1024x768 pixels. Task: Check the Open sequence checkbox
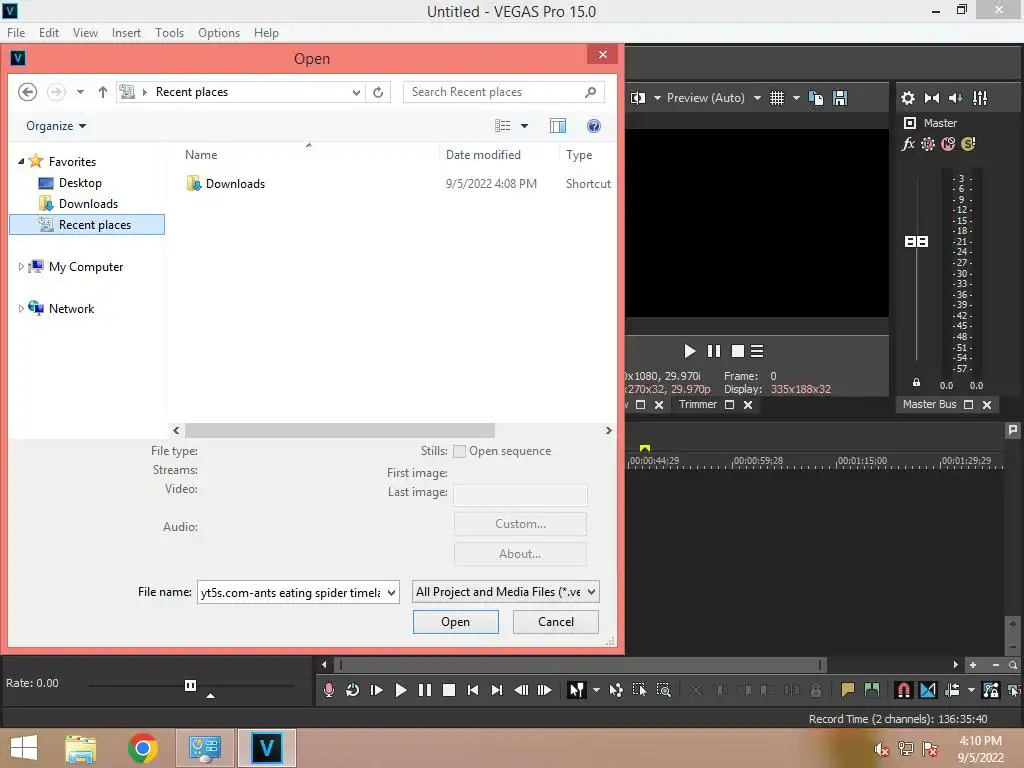459,451
